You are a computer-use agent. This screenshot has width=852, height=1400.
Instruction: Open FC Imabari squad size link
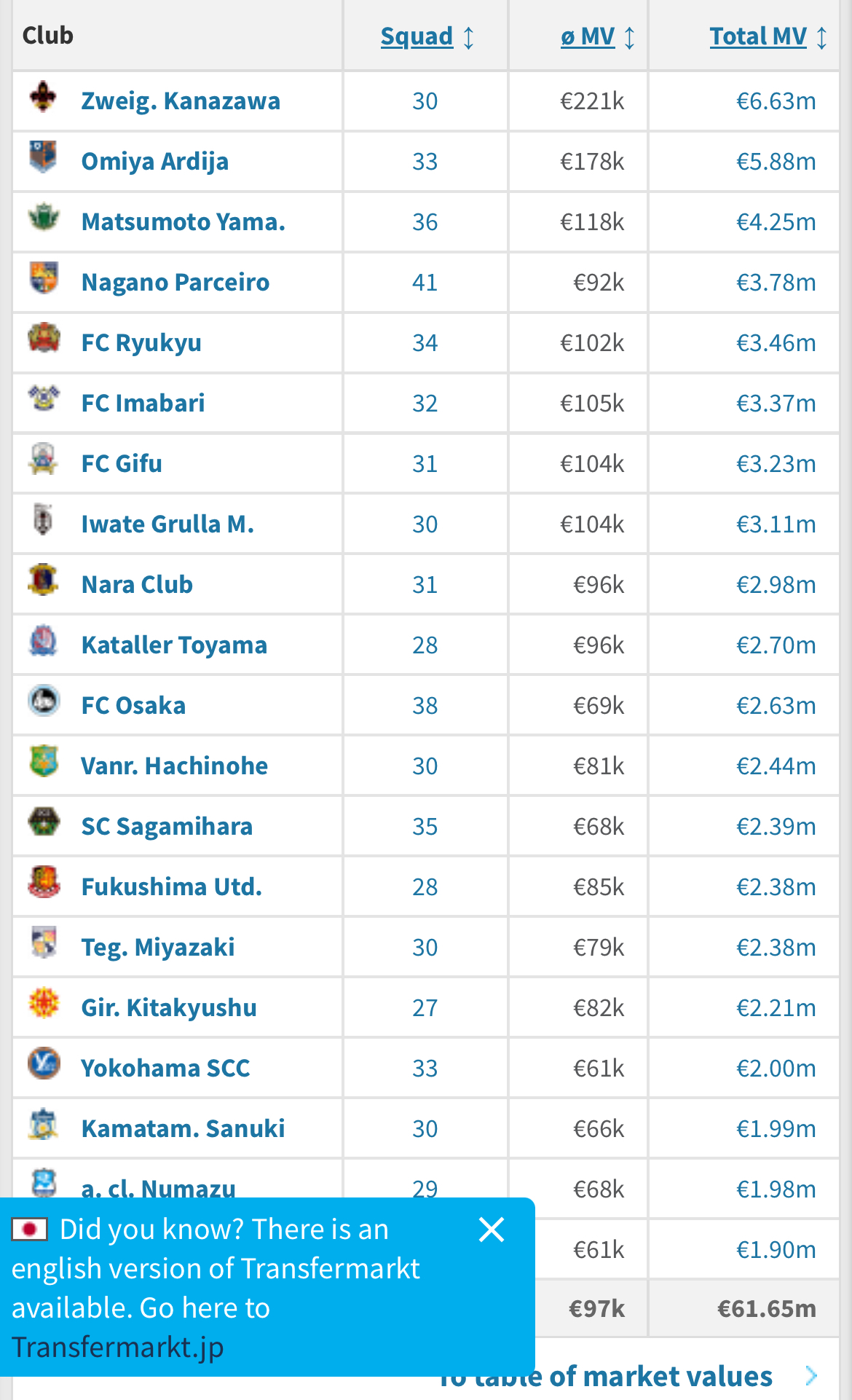pyautogui.click(x=425, y=403)
